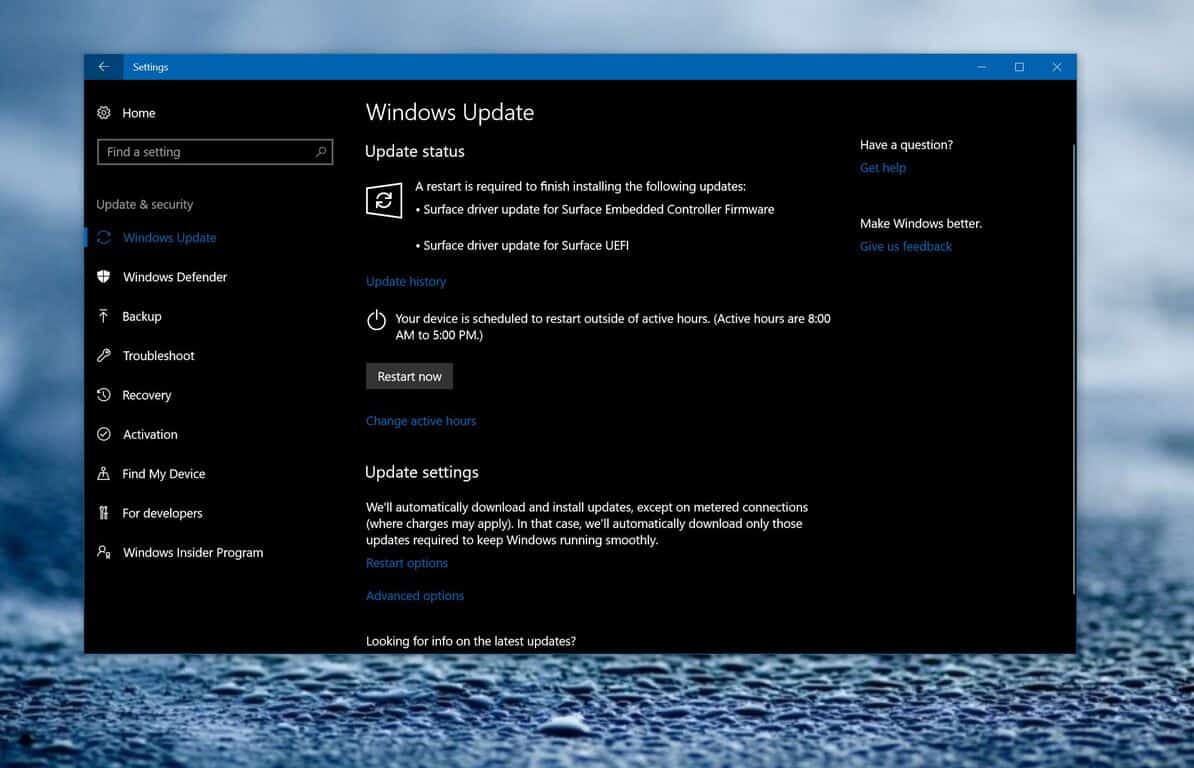The image size is (1194, 768).
Task: Open the Activation page
Action: click(x=150, y=434)
